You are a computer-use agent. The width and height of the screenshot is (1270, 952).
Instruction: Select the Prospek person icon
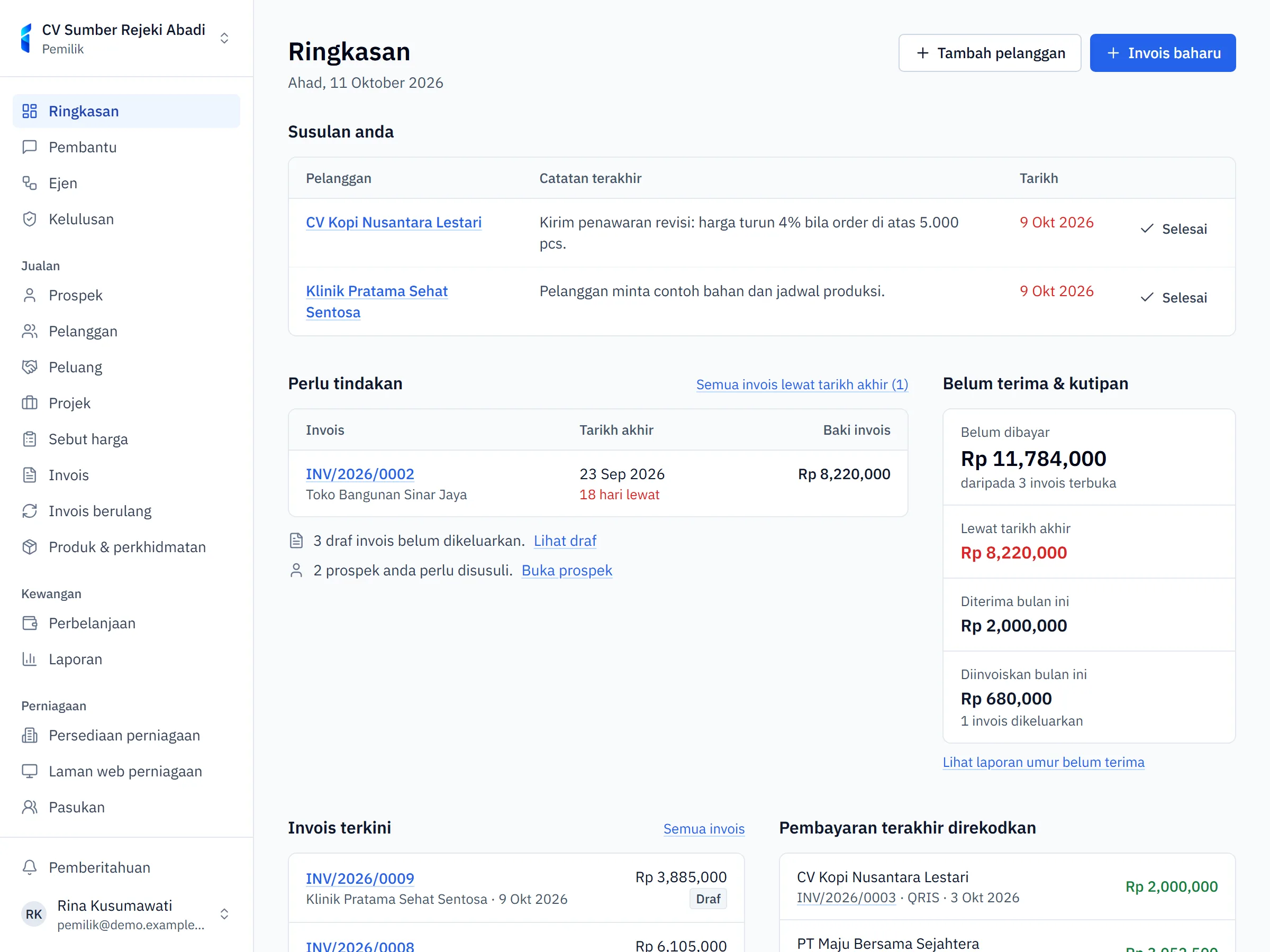point(29,296)
